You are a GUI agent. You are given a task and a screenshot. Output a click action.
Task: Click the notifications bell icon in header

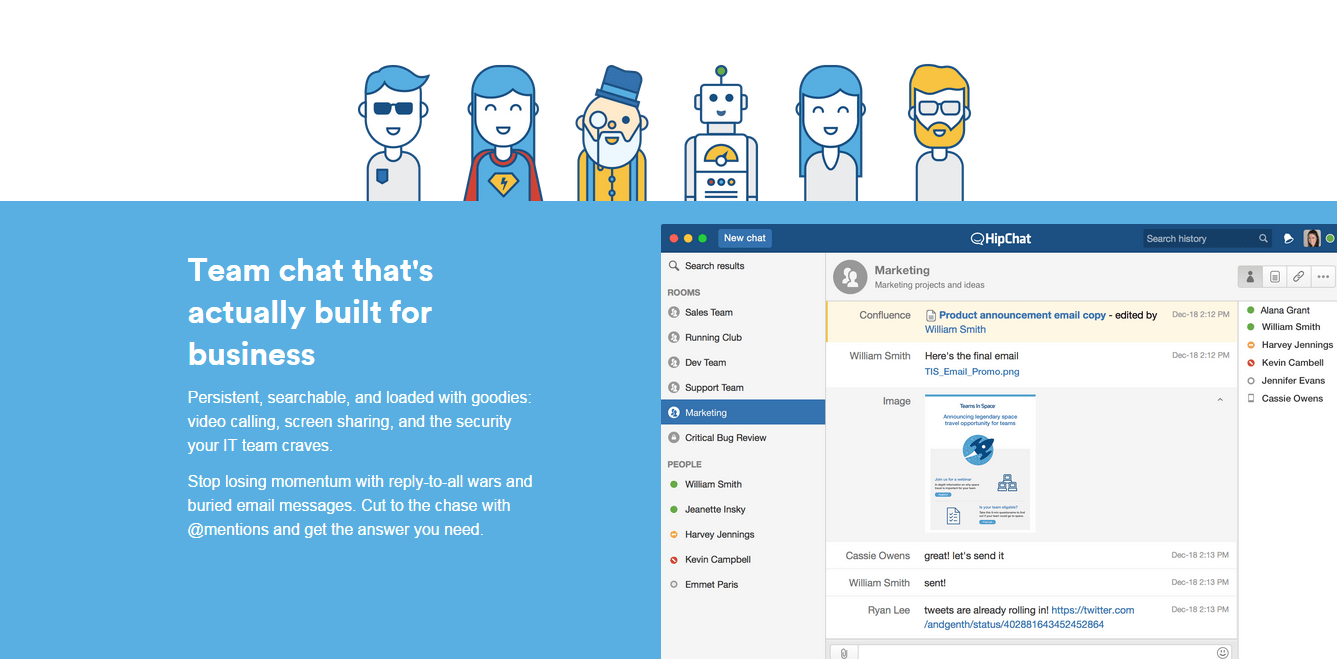[x=1289, y=239]
